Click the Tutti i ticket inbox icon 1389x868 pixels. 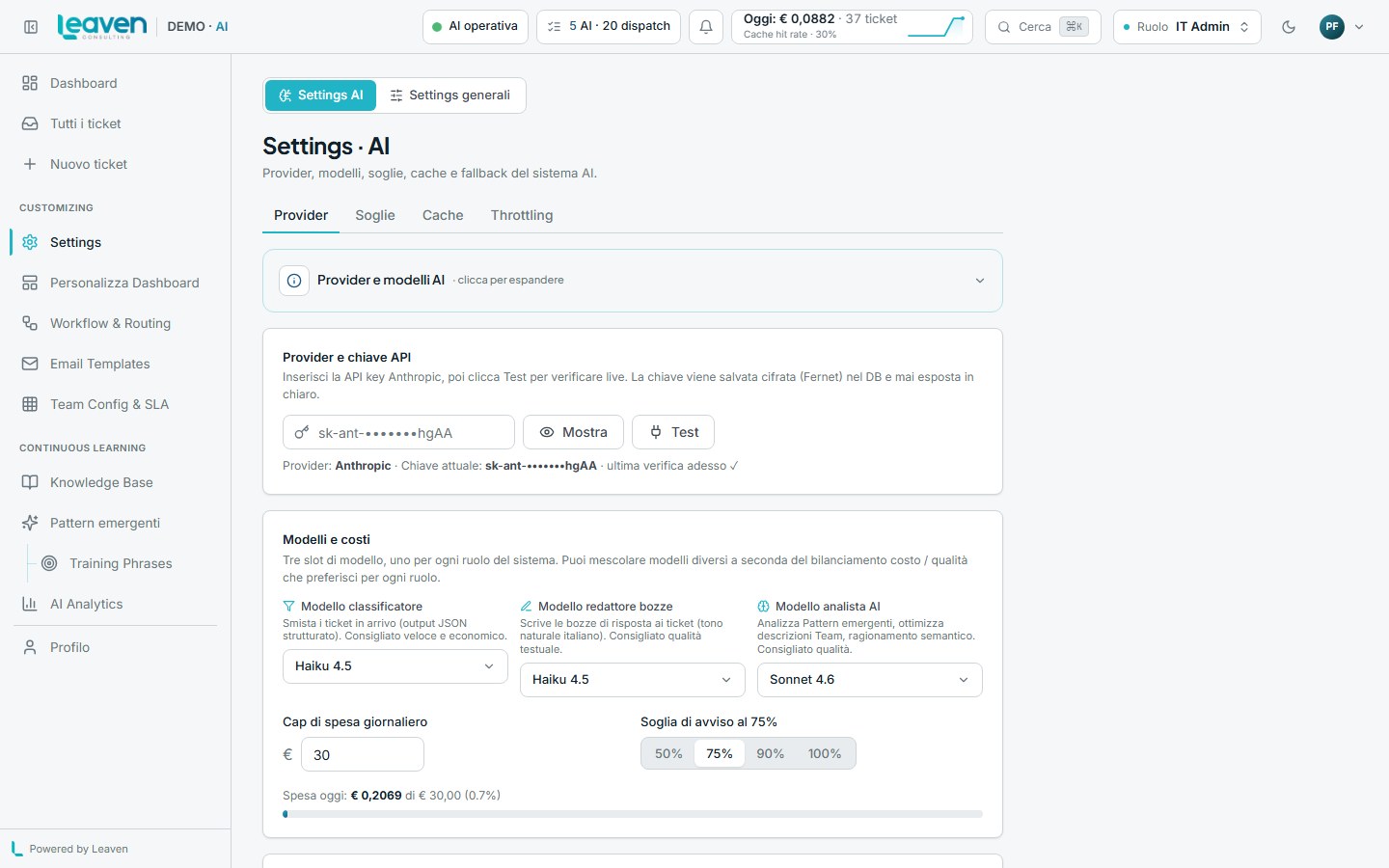(30, 123)
